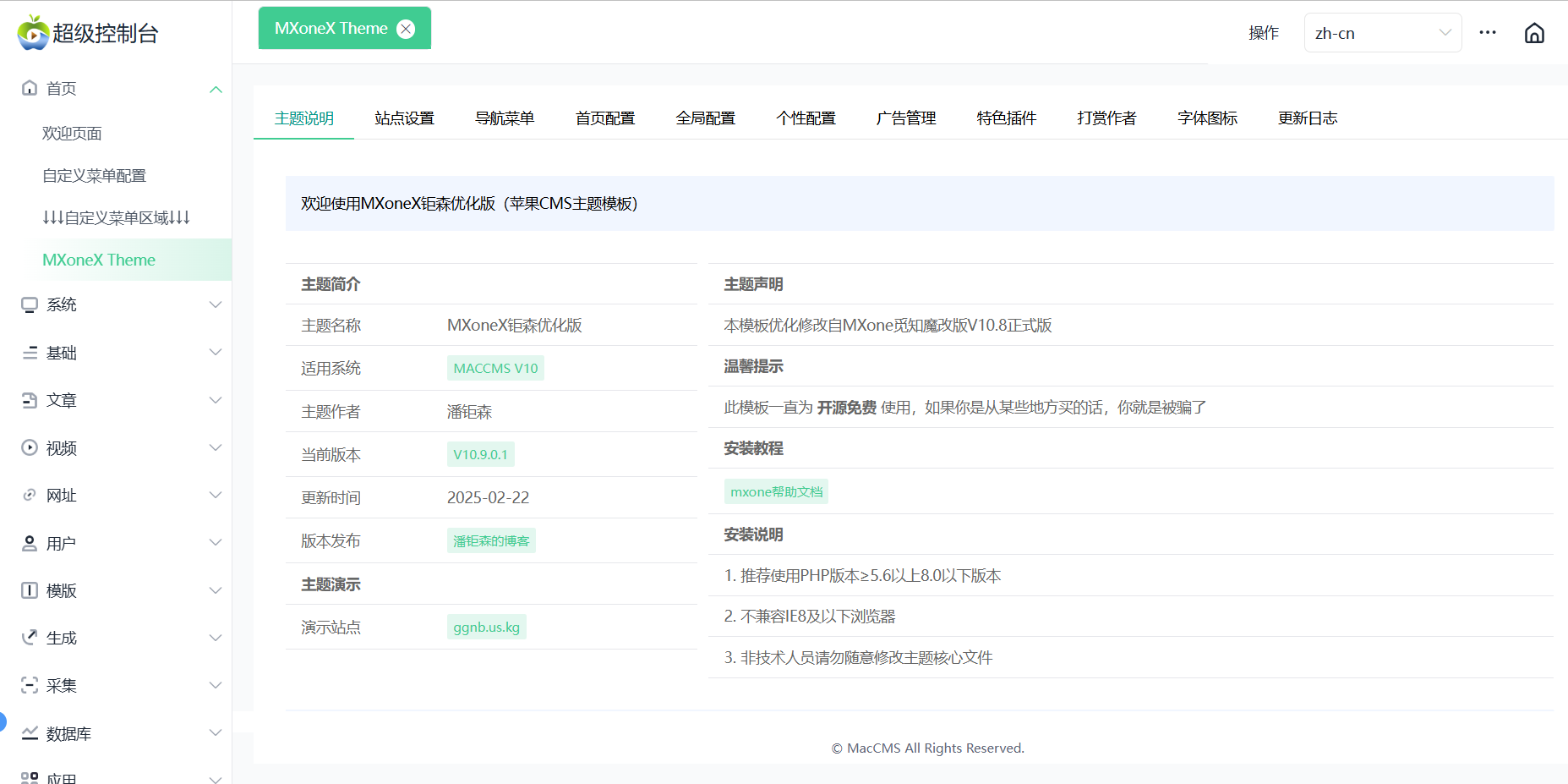This screenshot has width=1568, height=784.
Task: Open 自定义菜单配置 in sidebar
Action: point(94,176)
